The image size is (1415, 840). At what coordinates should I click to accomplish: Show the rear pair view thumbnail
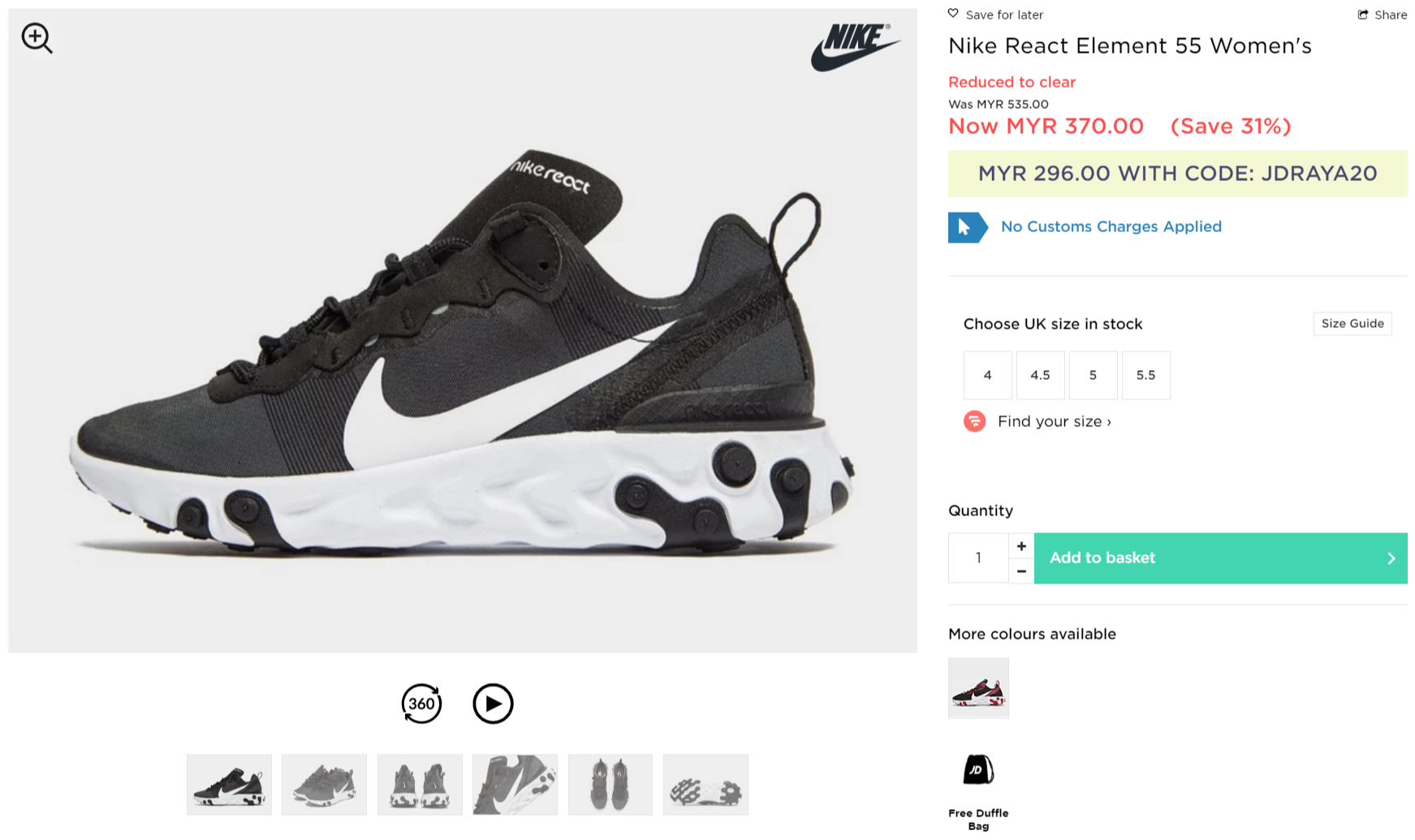pyautogui.click(x=420, y=785)
